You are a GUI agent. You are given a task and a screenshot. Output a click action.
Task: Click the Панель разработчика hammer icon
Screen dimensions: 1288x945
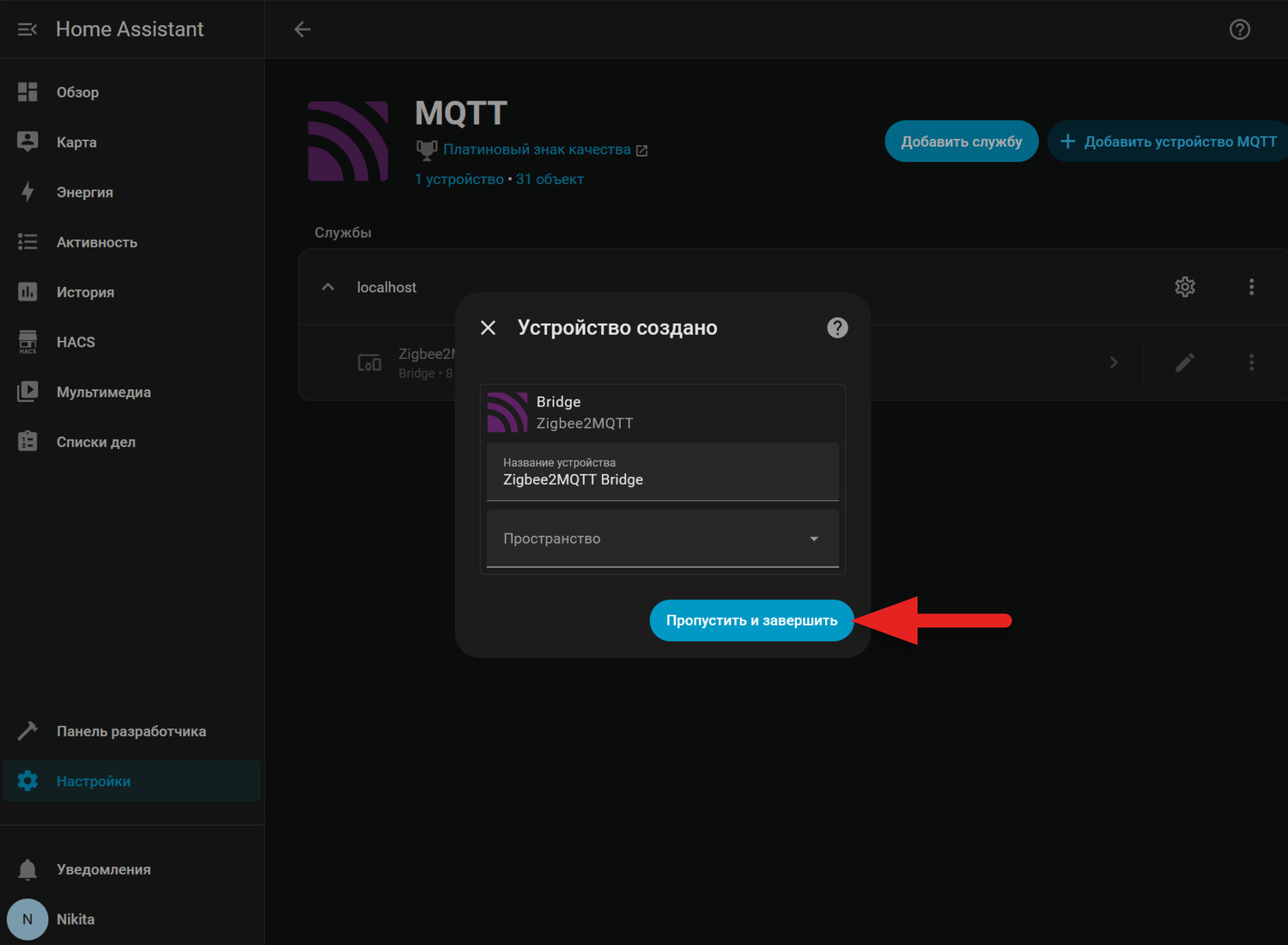pyautogui.click(x=27, y=731)
